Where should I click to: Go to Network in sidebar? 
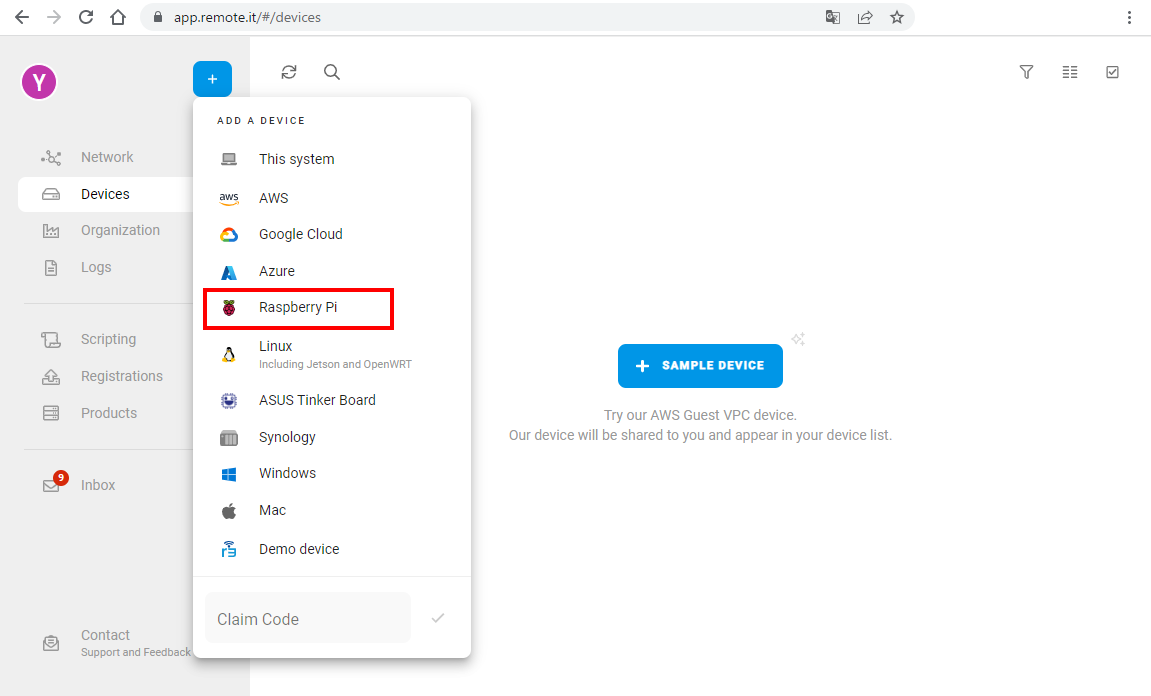[x=107, y=157]
